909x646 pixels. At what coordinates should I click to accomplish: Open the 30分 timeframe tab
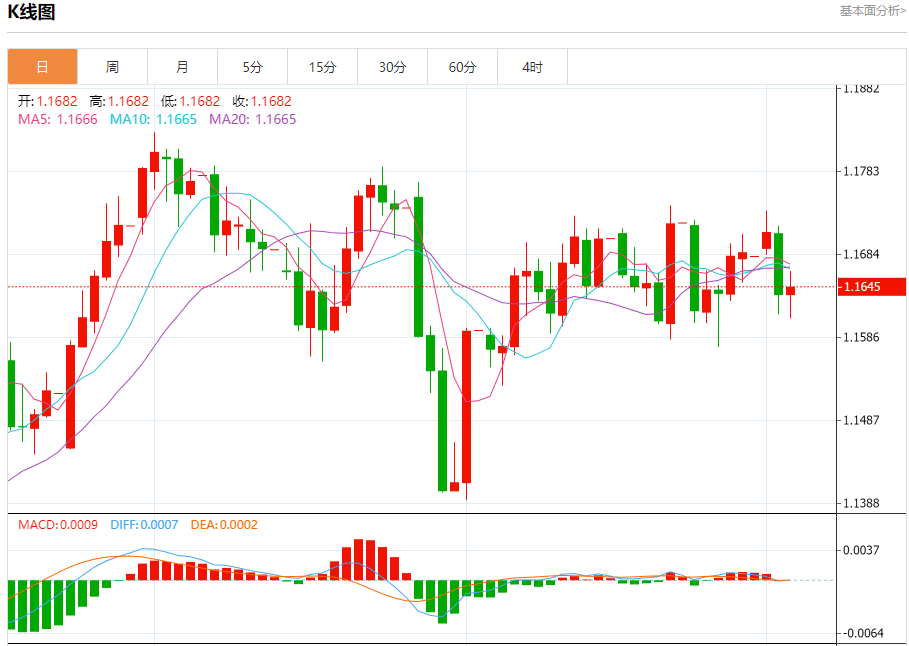click(x=392, y=67)
